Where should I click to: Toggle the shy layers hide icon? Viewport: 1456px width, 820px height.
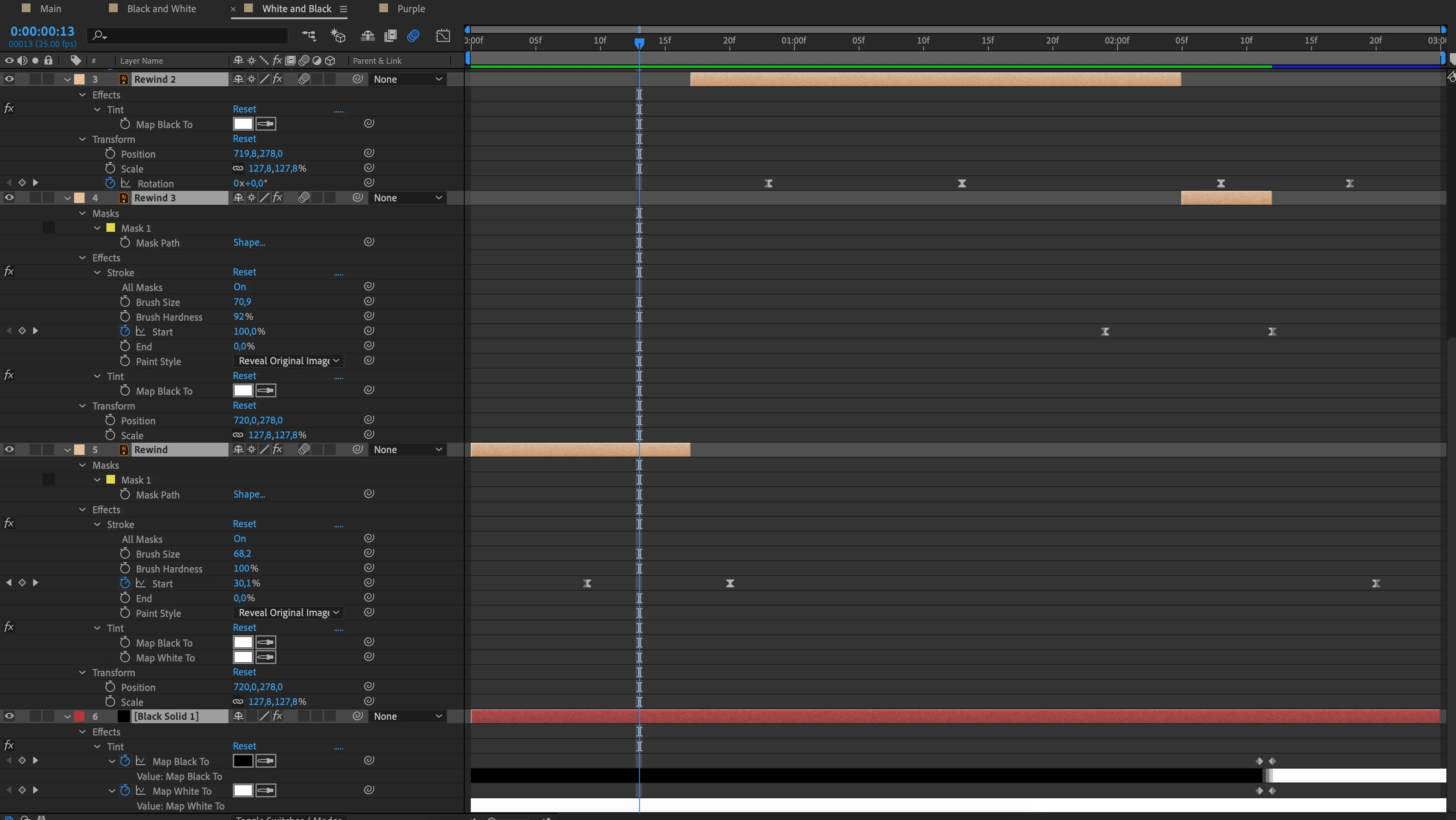[x=367, y=36]
